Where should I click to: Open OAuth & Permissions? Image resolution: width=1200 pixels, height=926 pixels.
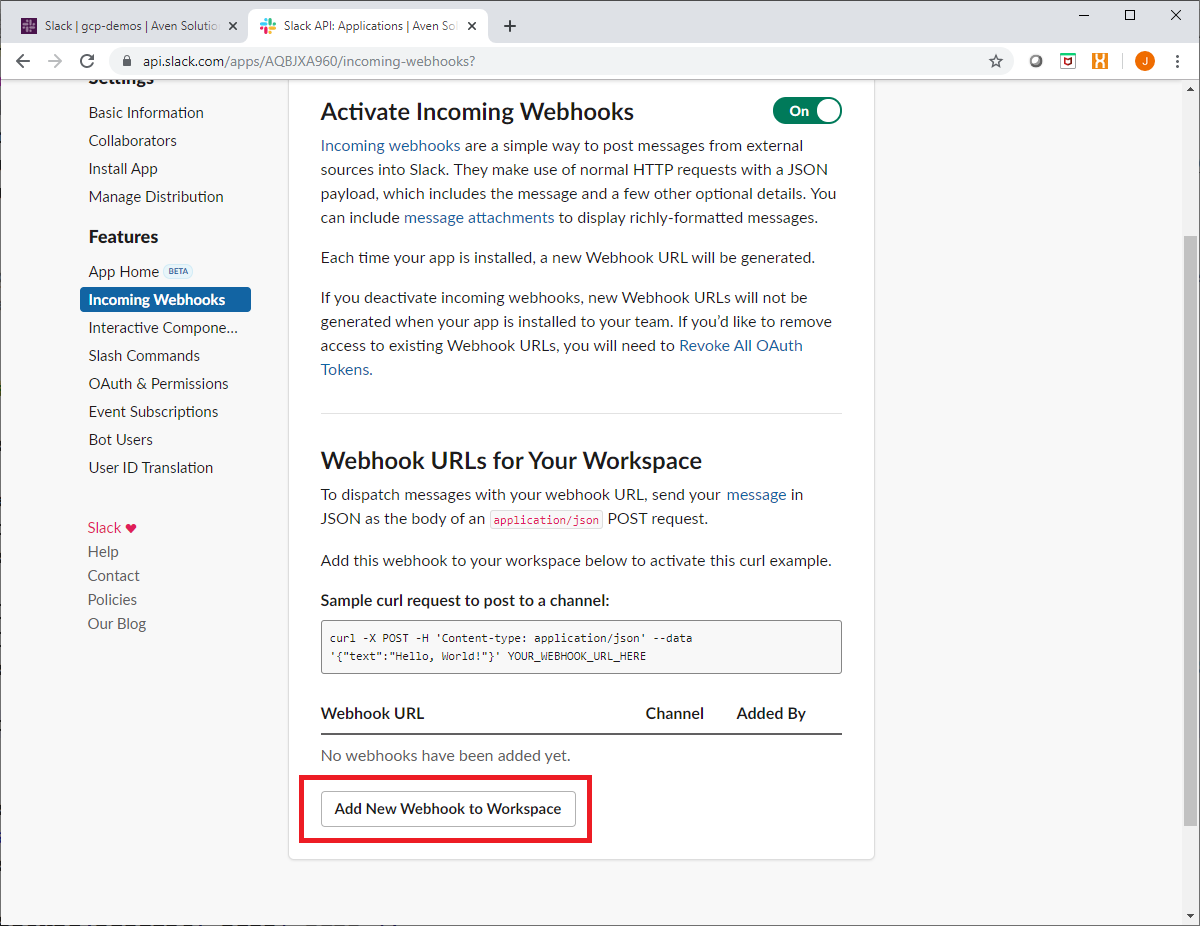tap(158, 384)
